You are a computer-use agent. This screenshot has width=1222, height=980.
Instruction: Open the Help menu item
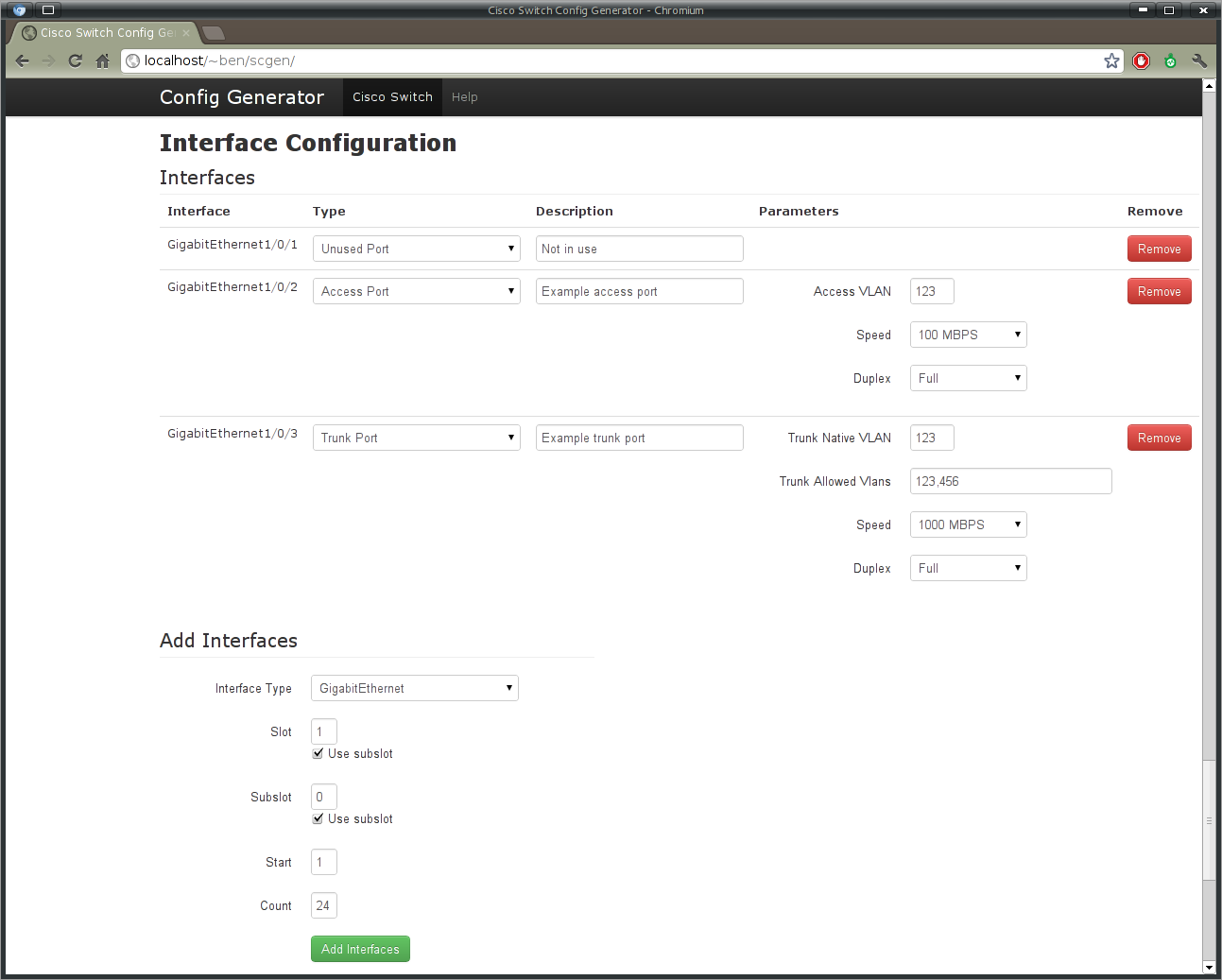(464, 97)
